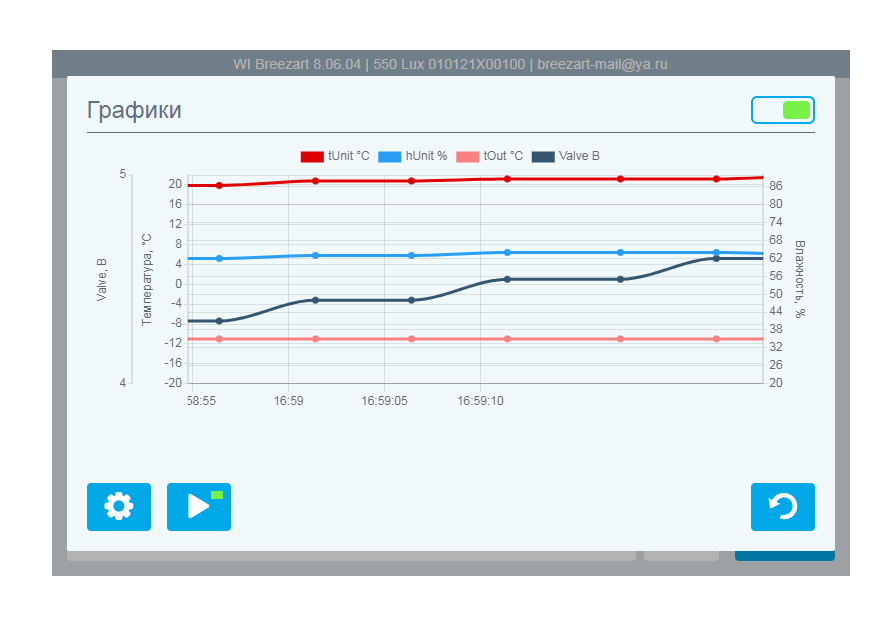
Task: Select the tUnit data point at 16:59
Action: (x=315, y=181)
